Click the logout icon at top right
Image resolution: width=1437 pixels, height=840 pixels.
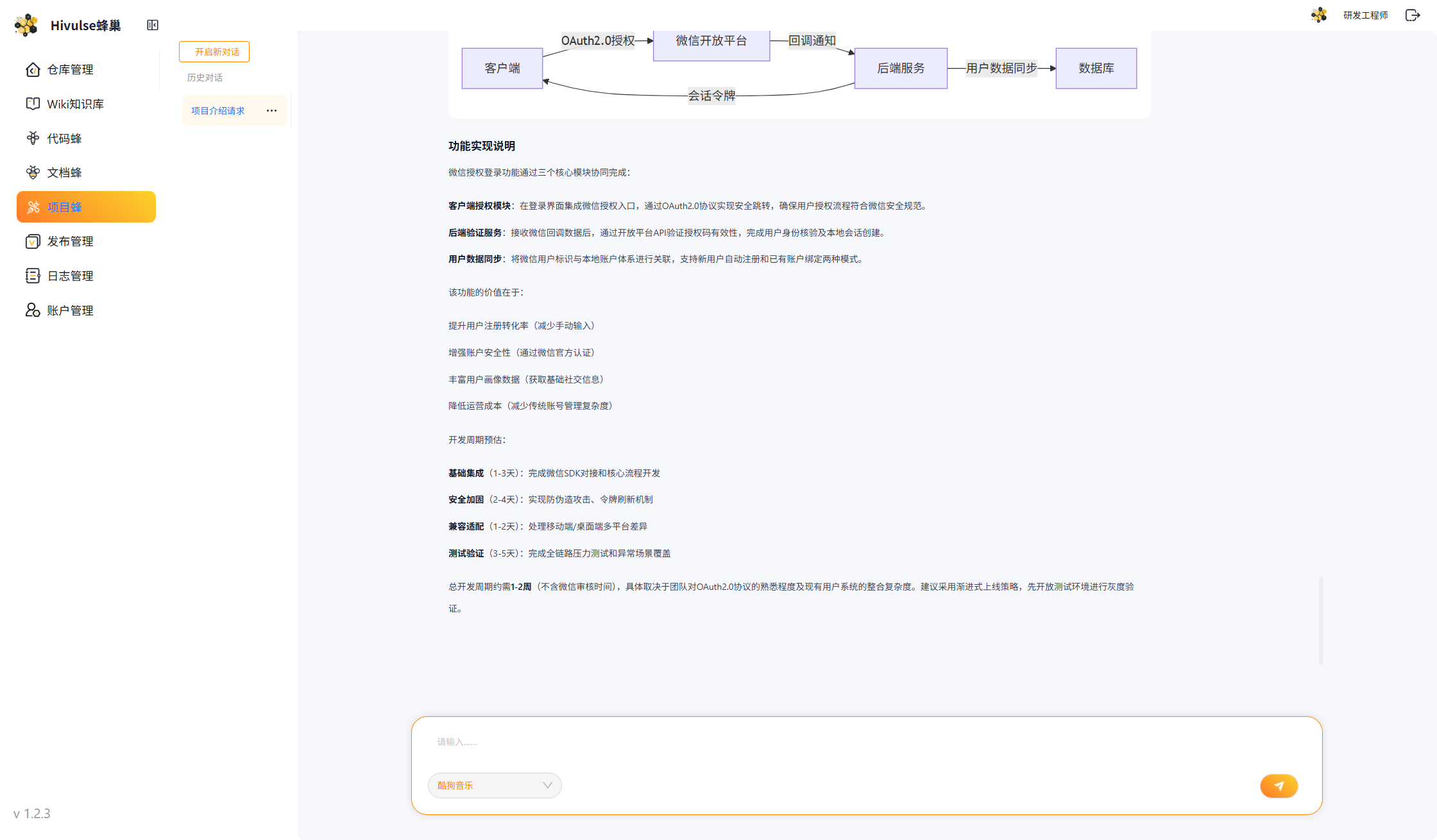pyautogui.click(x=1412, y=15)
